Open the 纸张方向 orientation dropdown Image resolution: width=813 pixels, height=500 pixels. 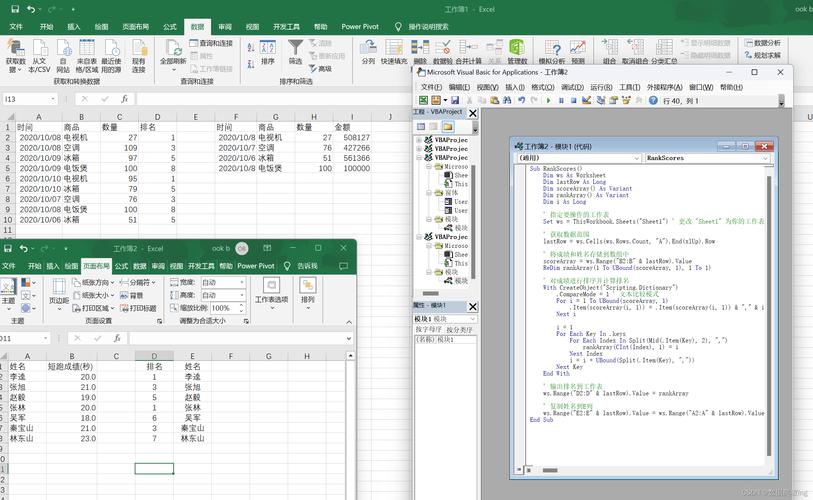coord(93,283)
